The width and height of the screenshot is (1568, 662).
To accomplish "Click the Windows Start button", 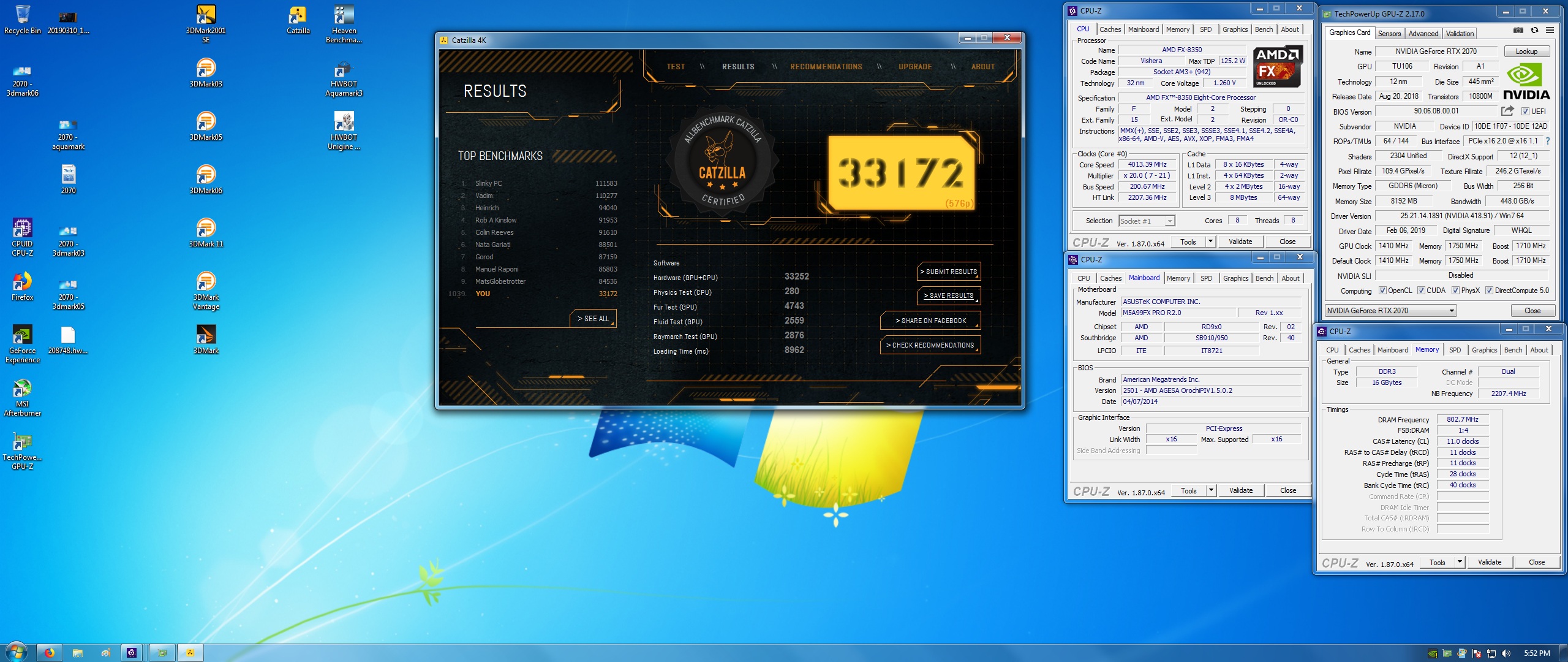I will pyautogui.click(x=15, y=652).
